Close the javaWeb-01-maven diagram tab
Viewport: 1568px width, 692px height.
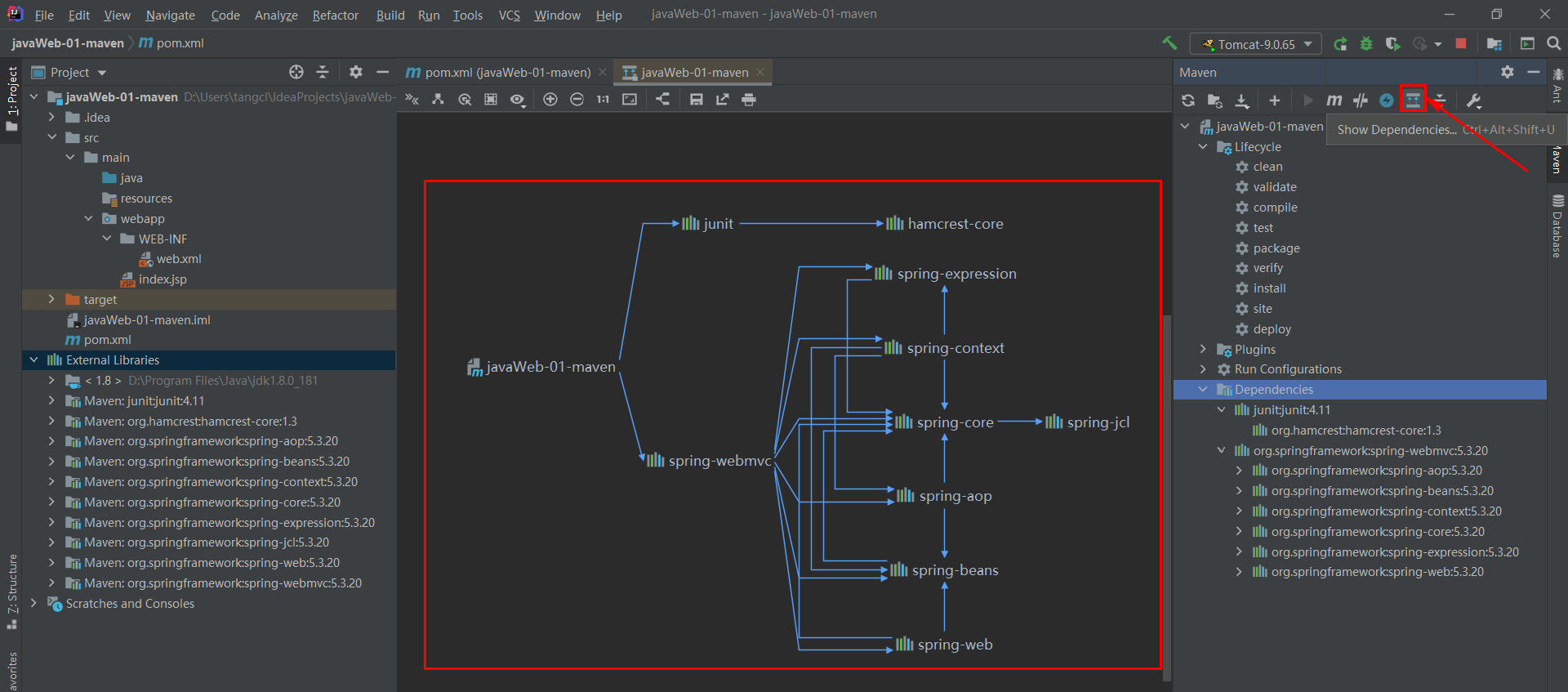(x=760, y=72)
